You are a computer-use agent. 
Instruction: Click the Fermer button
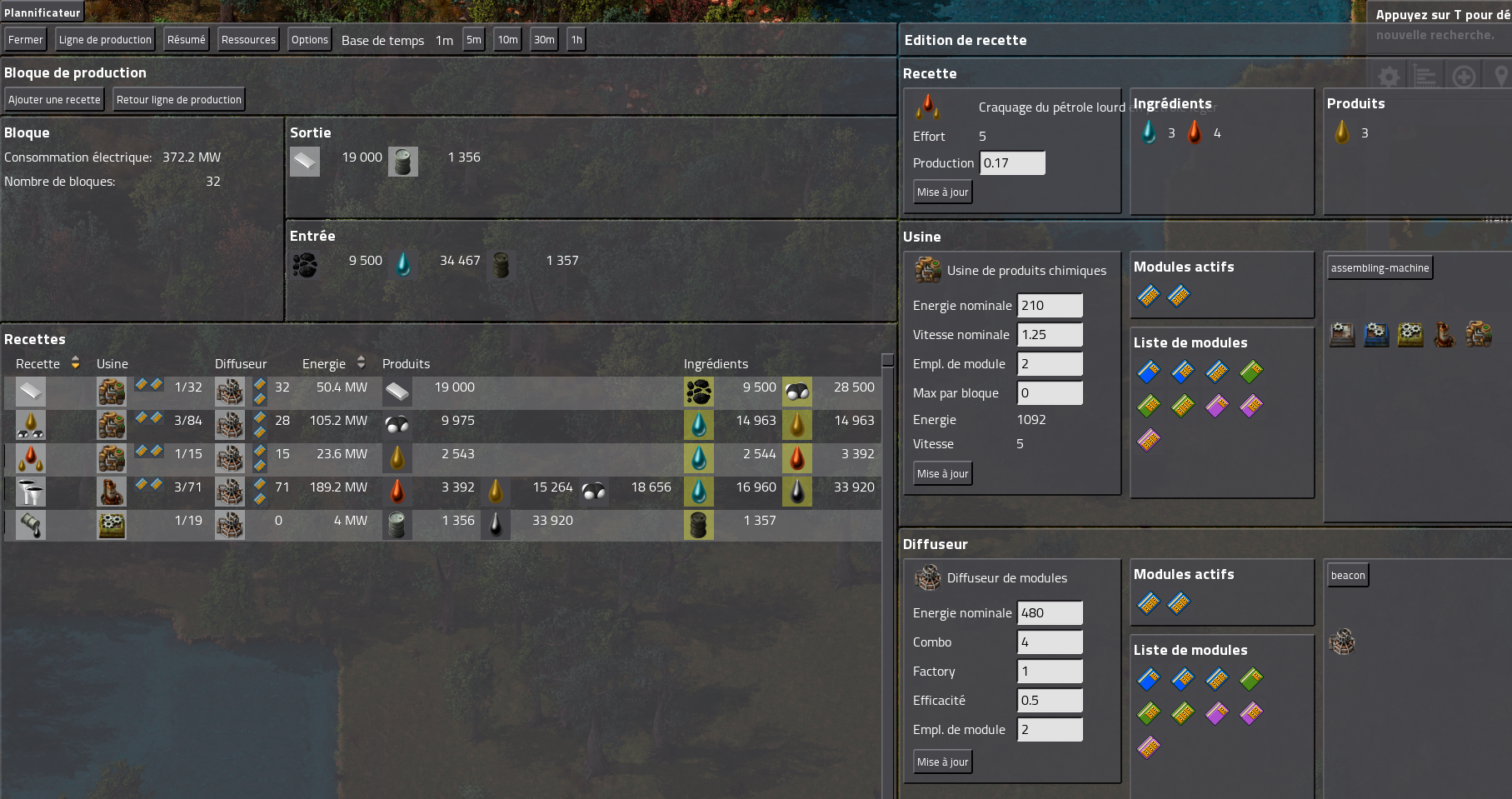click(x=26, y=40)
